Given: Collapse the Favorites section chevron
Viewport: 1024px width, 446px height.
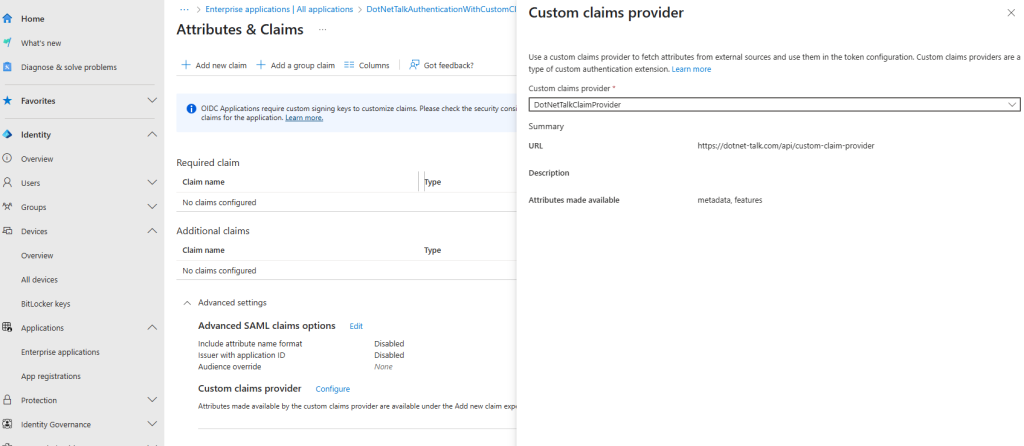Looking at the screenshot, I should pos(152,101).
